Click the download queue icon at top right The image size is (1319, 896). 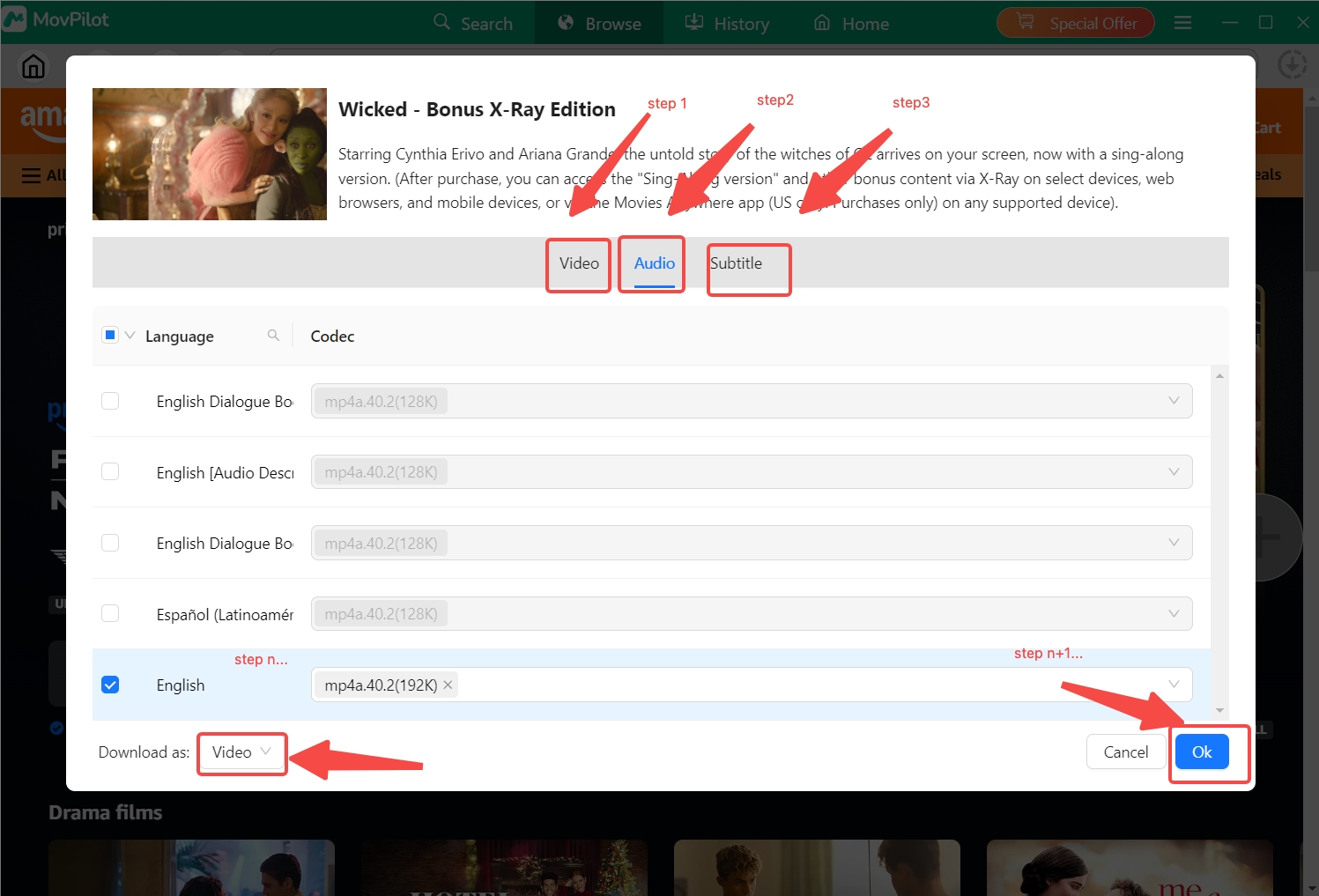1292,65
